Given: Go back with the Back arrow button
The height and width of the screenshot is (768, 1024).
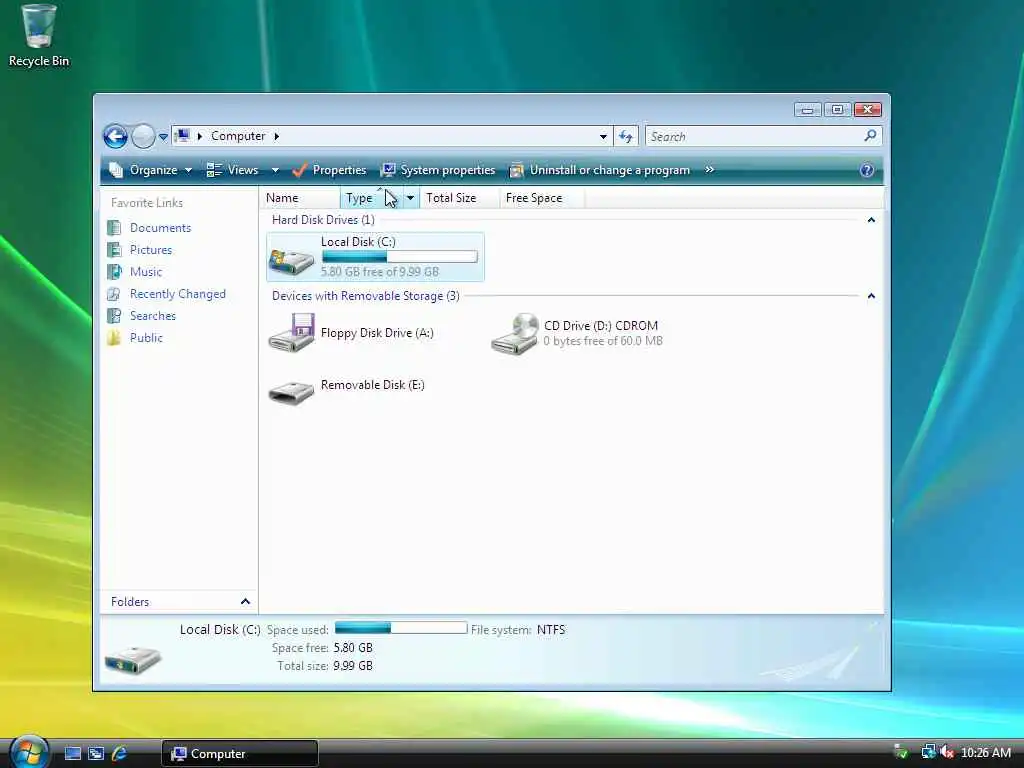Looking at the screenshot, I should [x=116, y=136].
